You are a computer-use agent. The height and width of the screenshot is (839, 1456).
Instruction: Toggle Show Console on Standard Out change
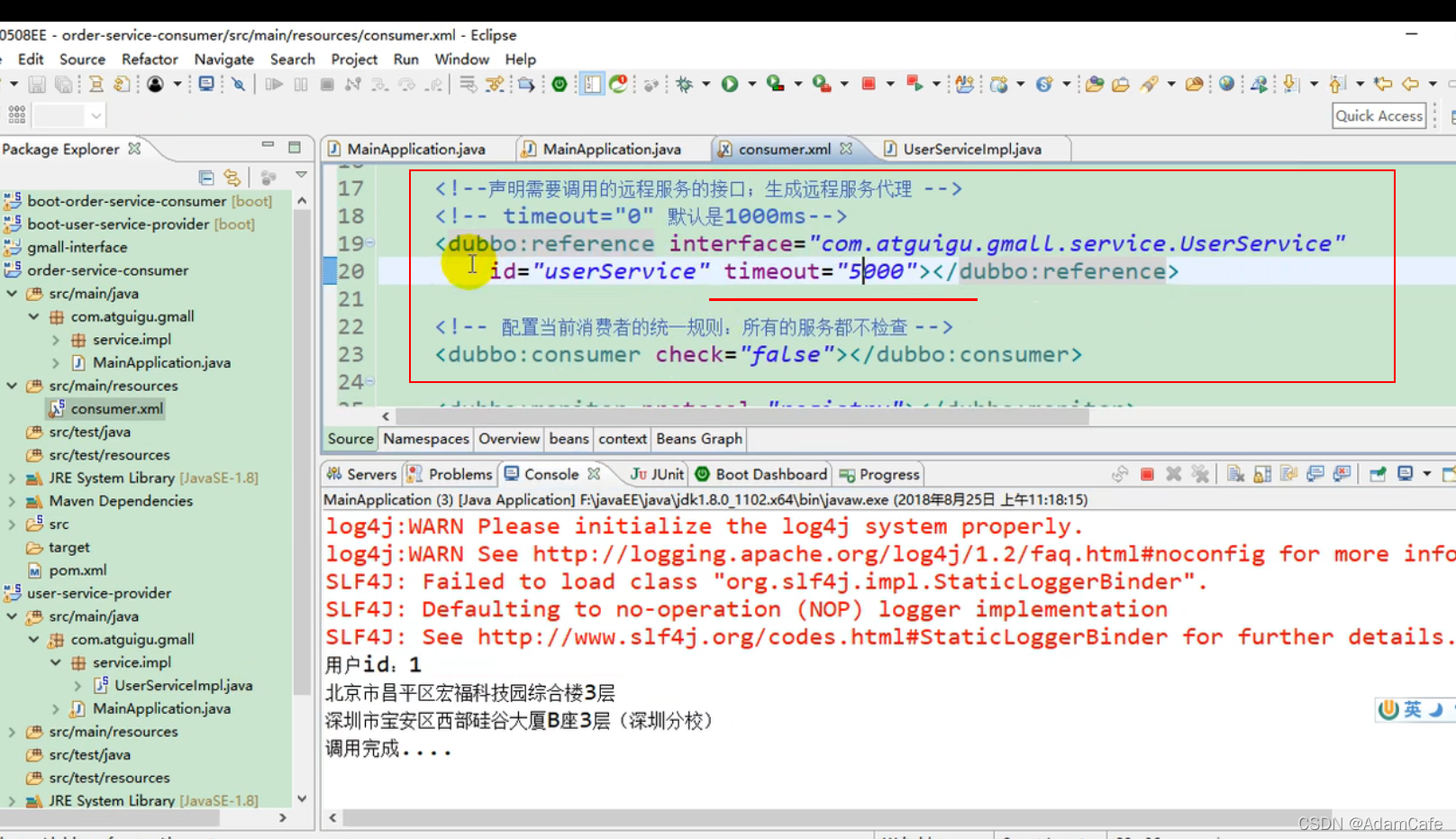1315,474
